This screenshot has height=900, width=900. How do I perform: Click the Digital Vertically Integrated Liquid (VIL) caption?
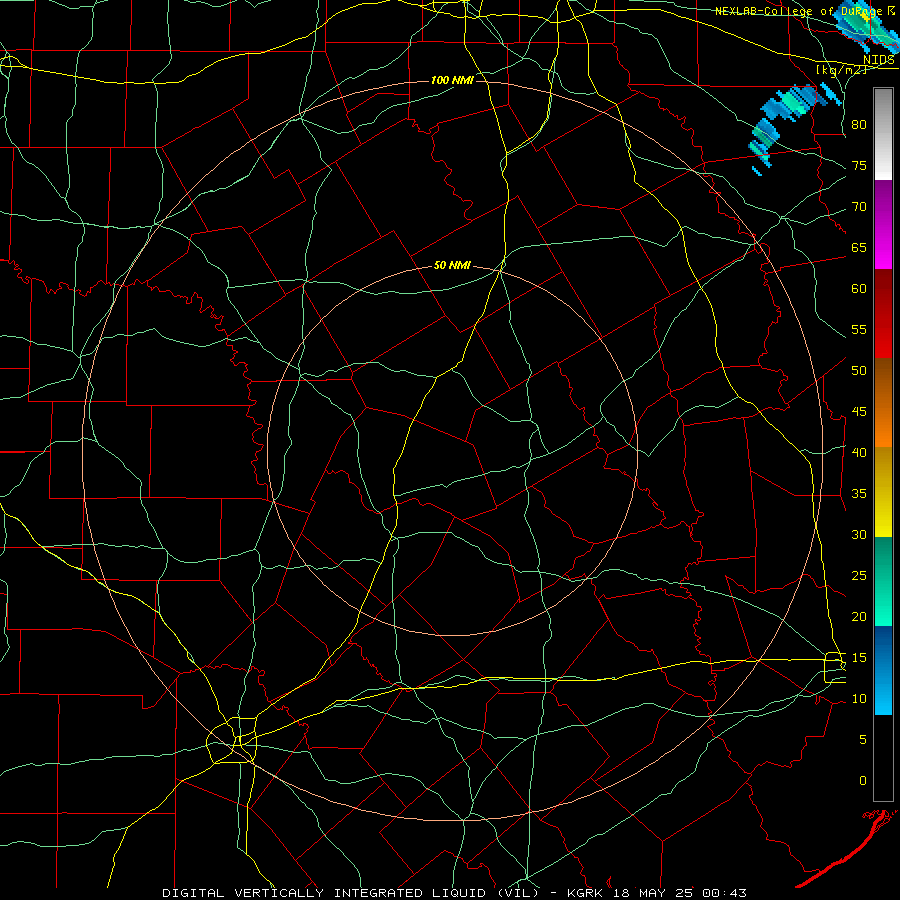click(352, 893)
